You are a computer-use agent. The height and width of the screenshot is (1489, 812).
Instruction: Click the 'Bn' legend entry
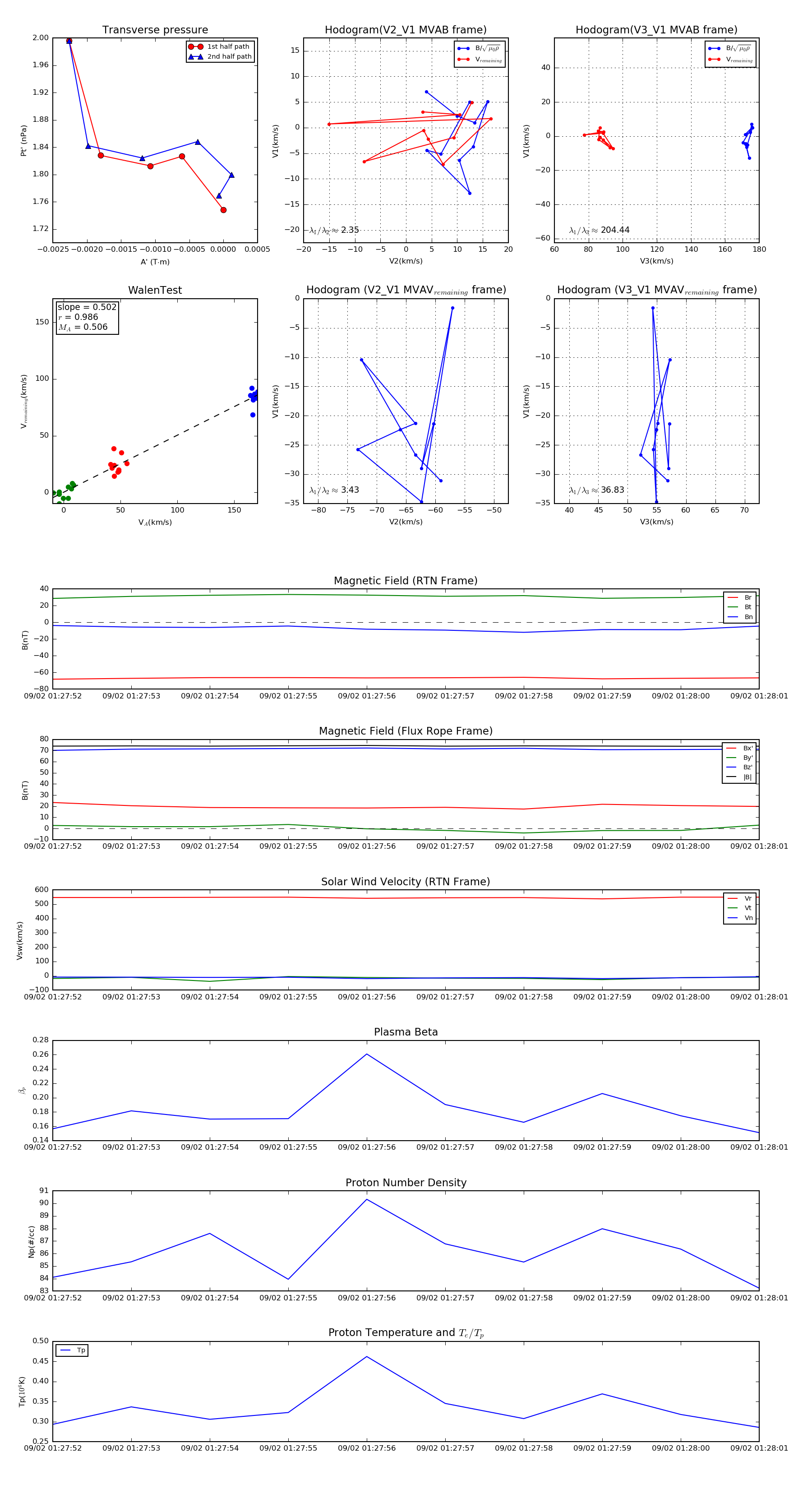click(740, 617)
